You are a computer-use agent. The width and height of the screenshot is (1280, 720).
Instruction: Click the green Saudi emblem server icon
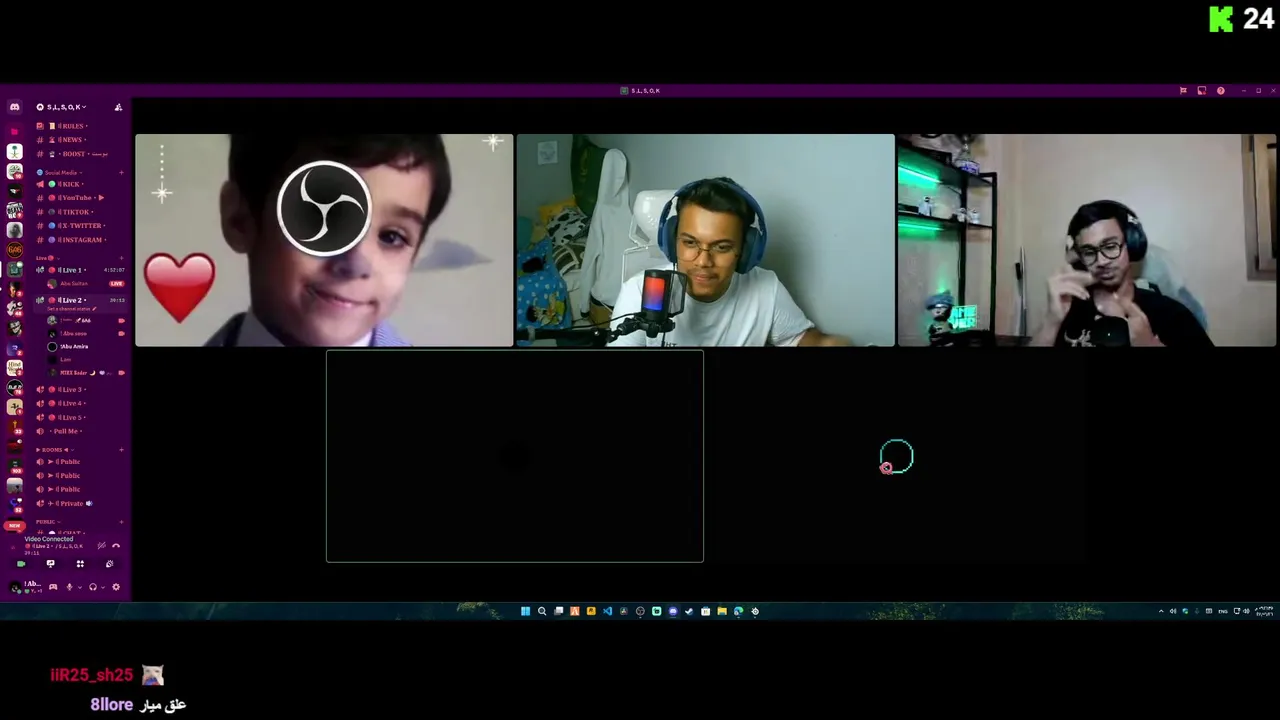pos(15,151)
